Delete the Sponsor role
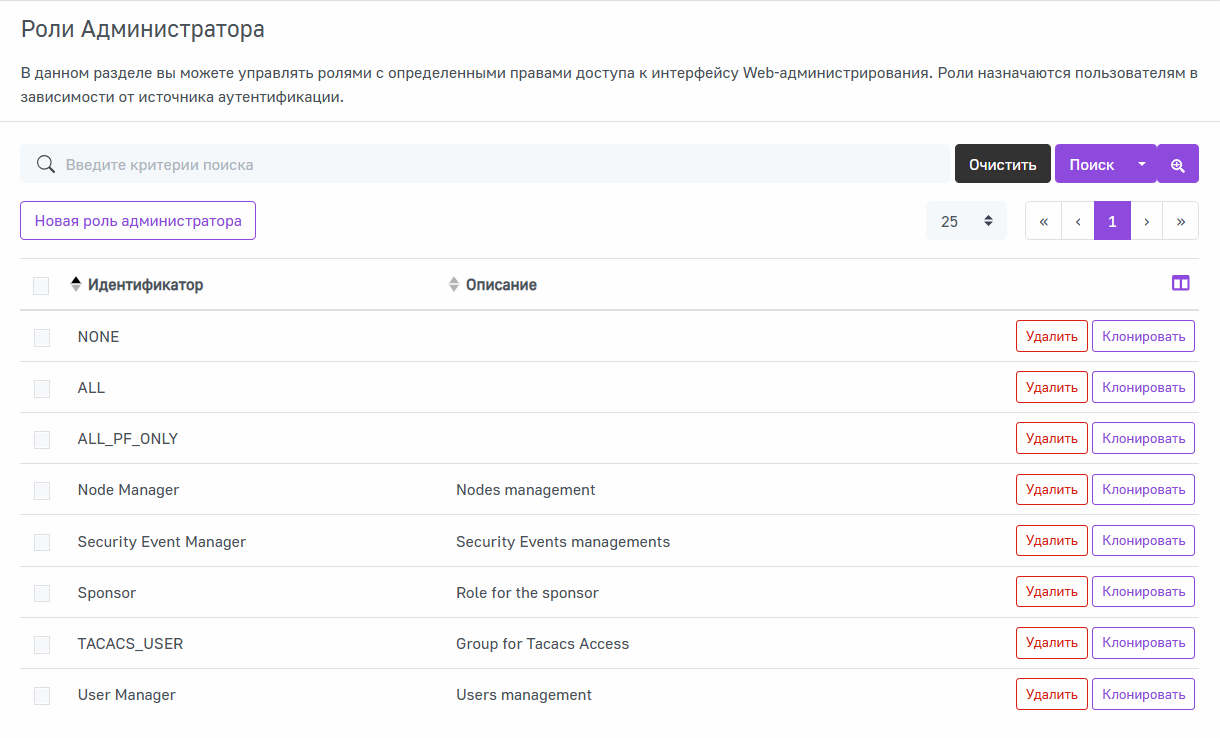Viewport: 1220px width, 738px height. [x=1051, y=592]
